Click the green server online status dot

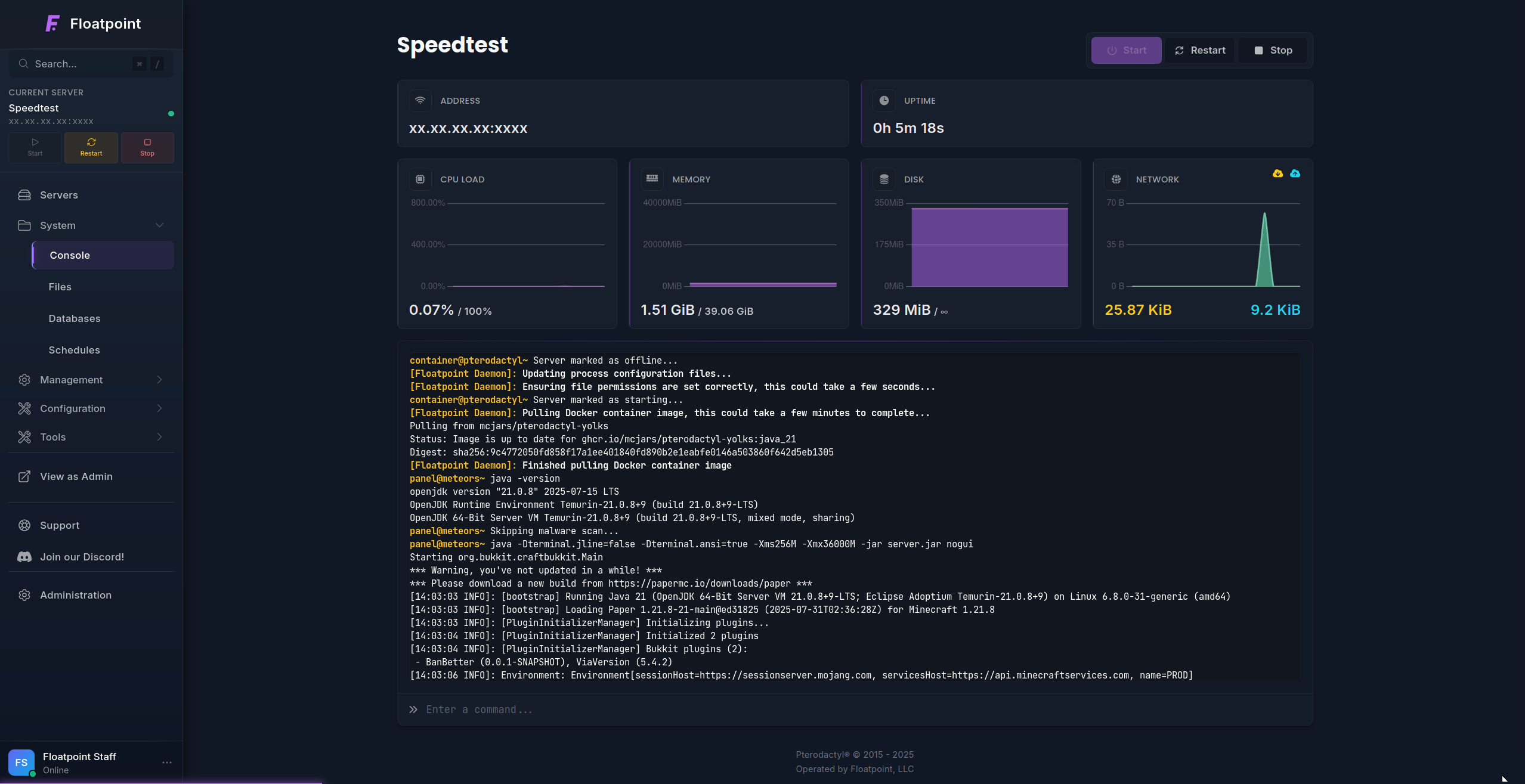point(171,113)
